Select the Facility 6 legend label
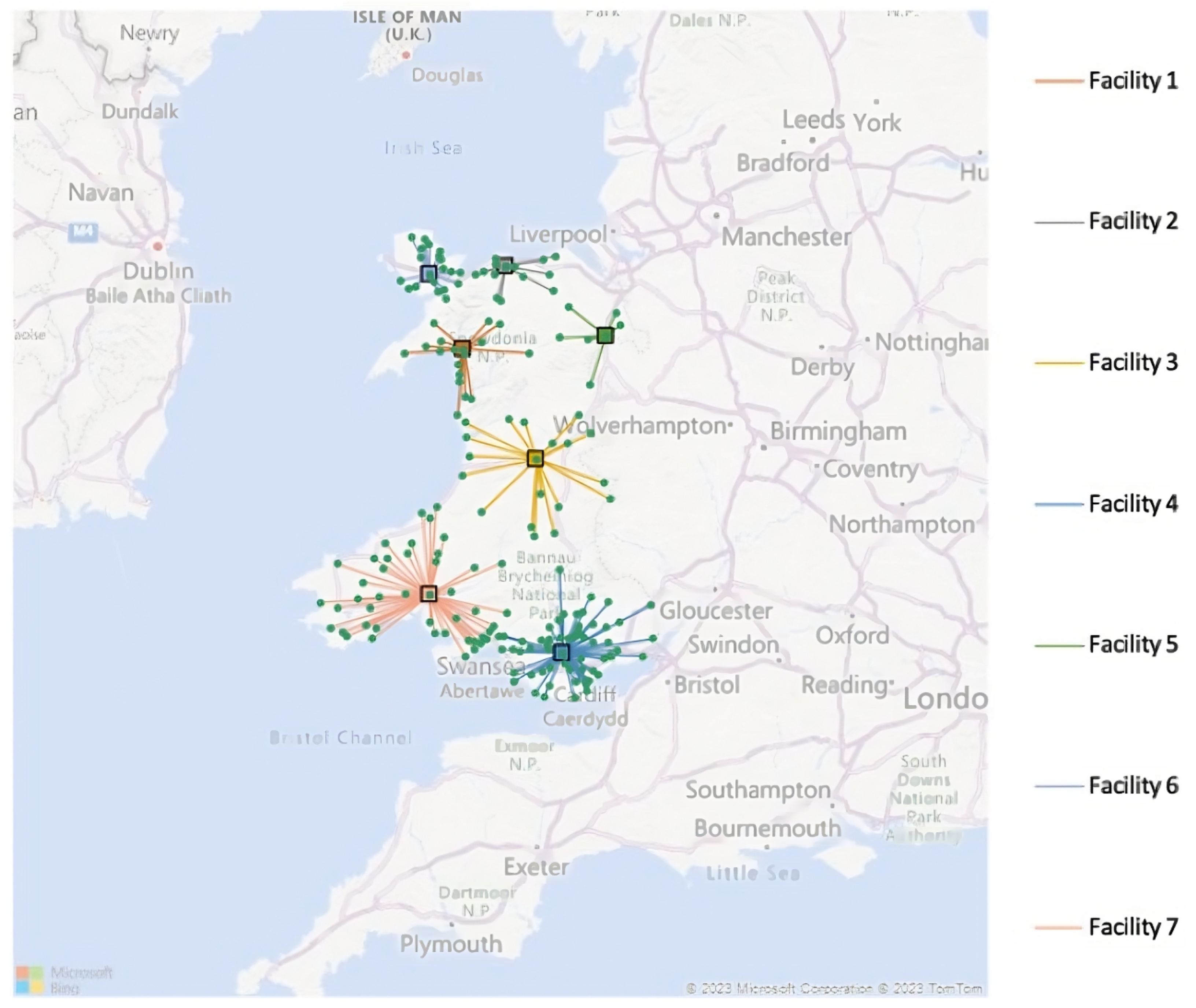The width and height of the screenshot is (1196, 1008). tap(1133, 786)
